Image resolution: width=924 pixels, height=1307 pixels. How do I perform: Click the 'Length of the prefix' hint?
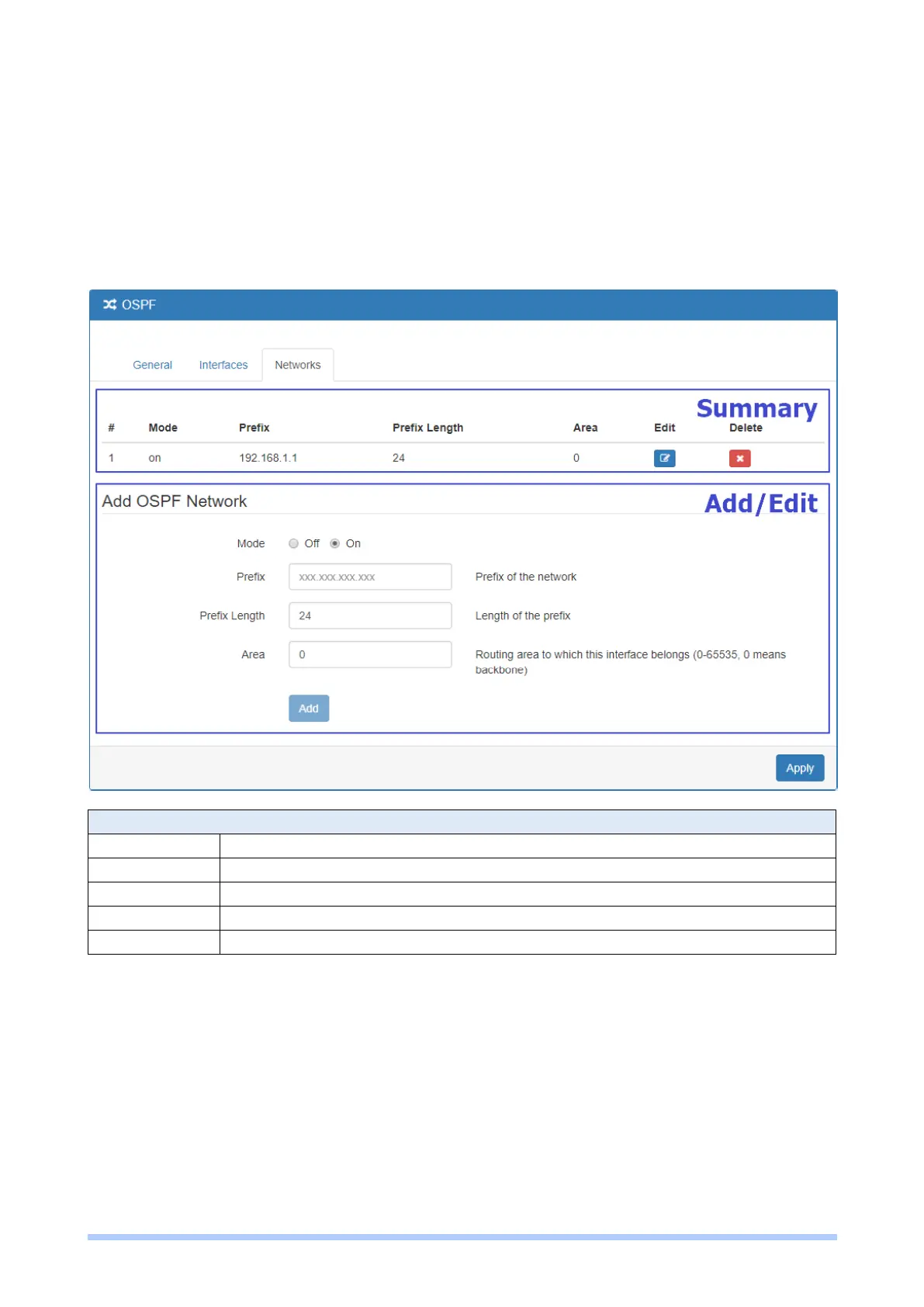click(523, 615)
